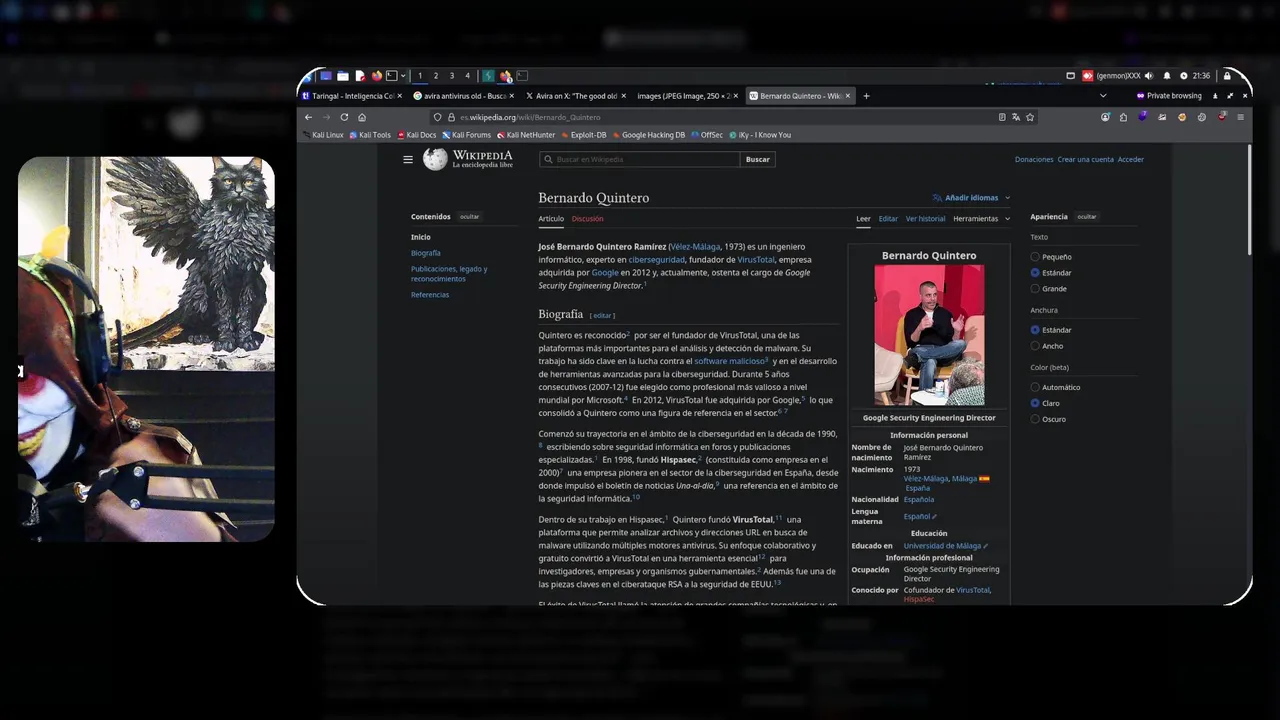Click the lock screen icon in panel

point(1227,75)
